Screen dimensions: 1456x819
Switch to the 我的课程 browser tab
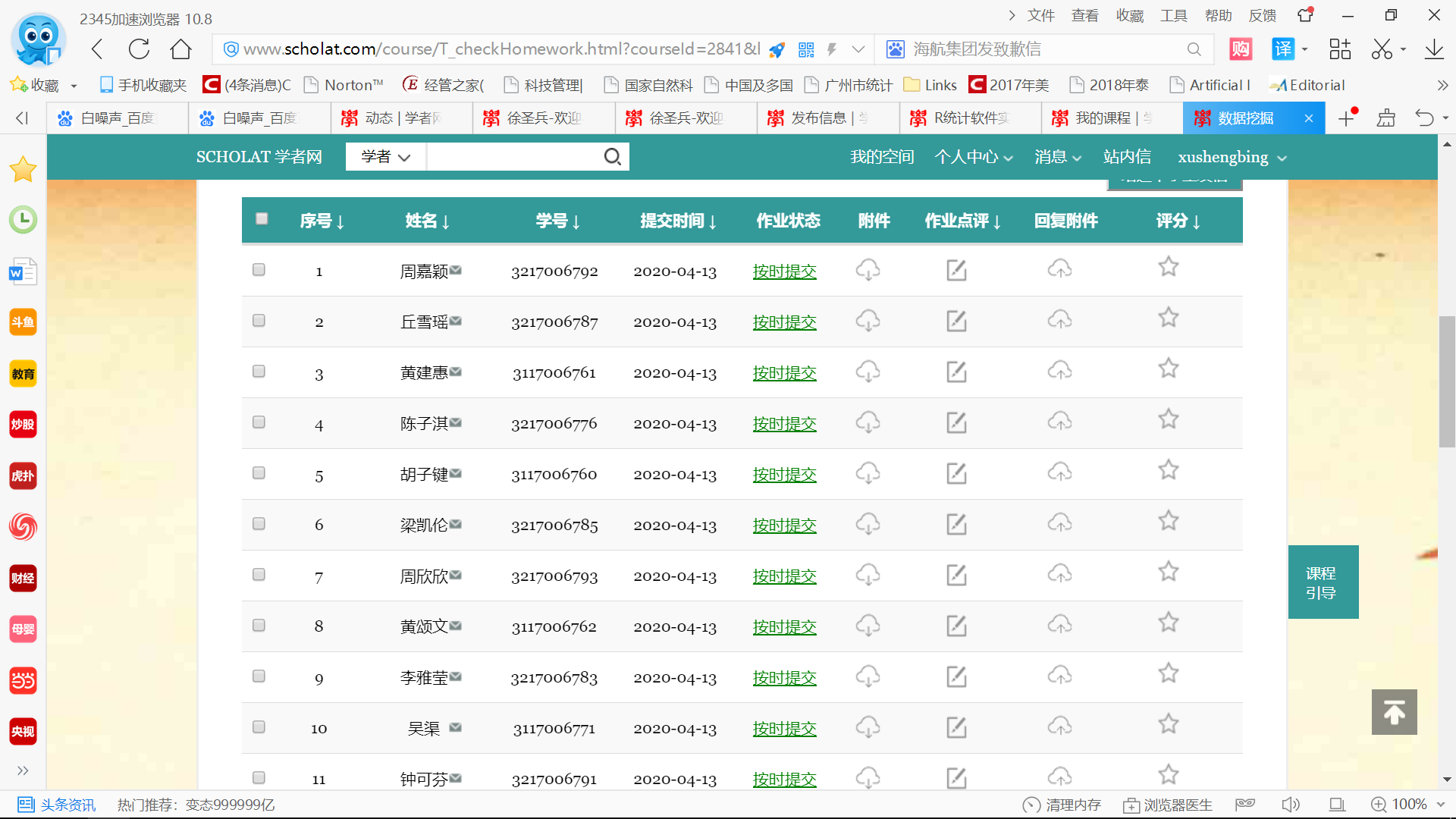click(x=1103, y=118)
